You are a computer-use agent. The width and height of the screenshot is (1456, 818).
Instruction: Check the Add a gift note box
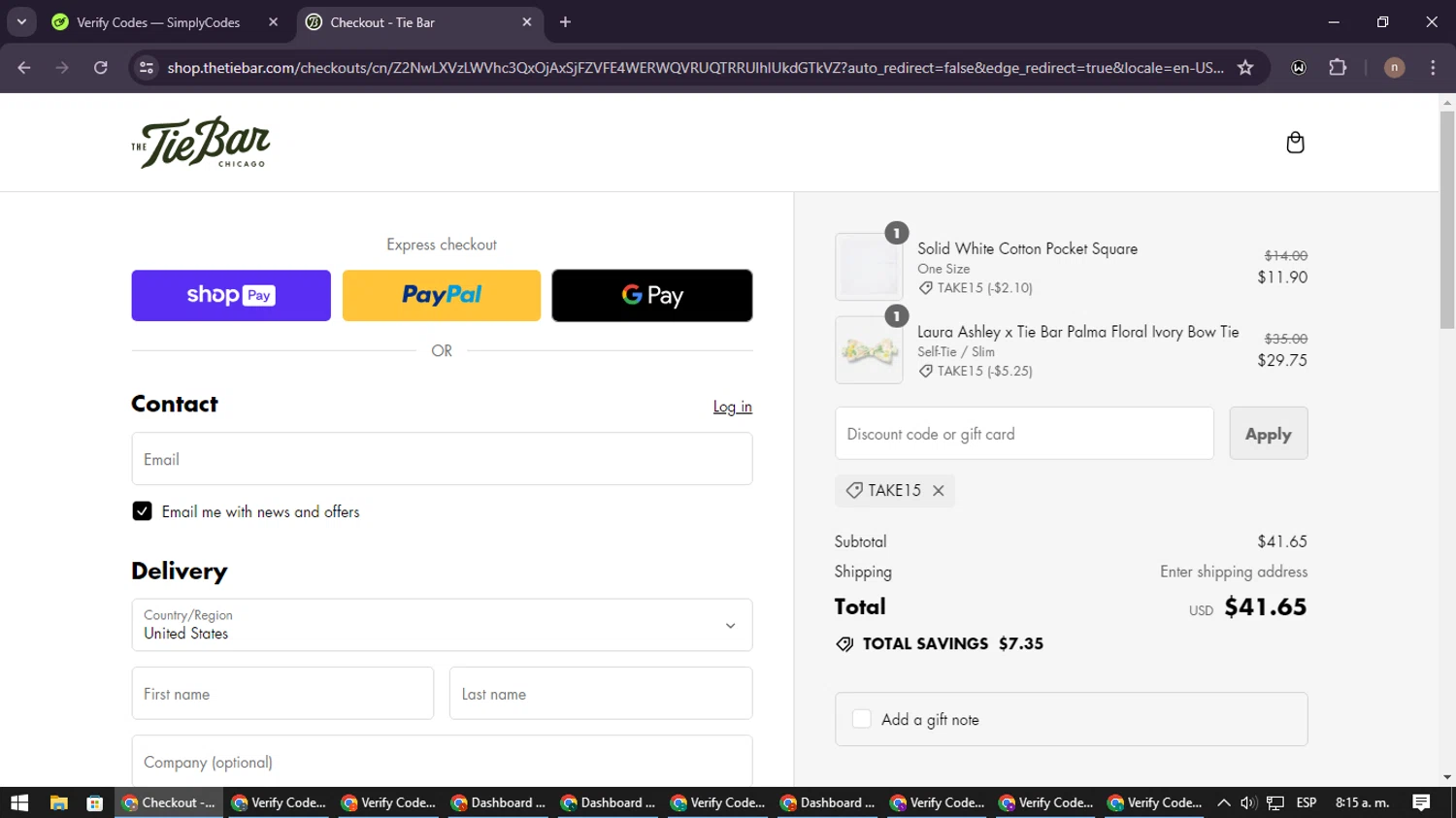click(861, 719)
